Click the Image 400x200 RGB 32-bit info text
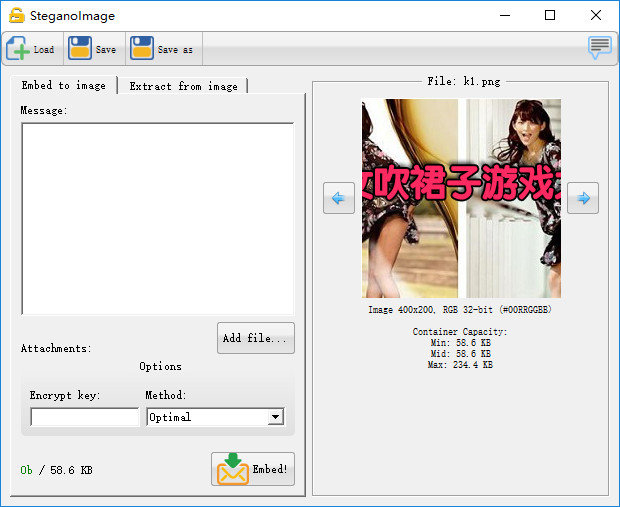The image size is (620, 507). [x=460, y=309]
